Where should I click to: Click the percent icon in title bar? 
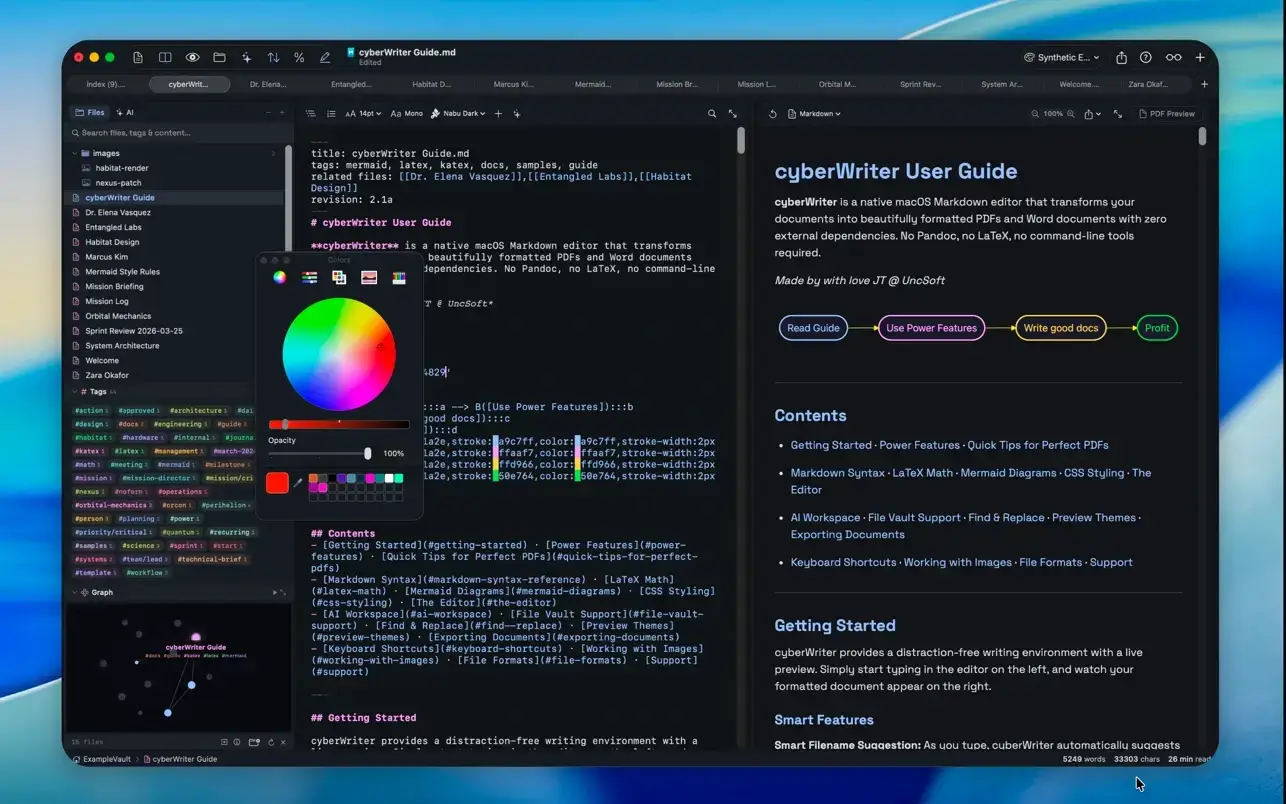[x=299, y=58]
